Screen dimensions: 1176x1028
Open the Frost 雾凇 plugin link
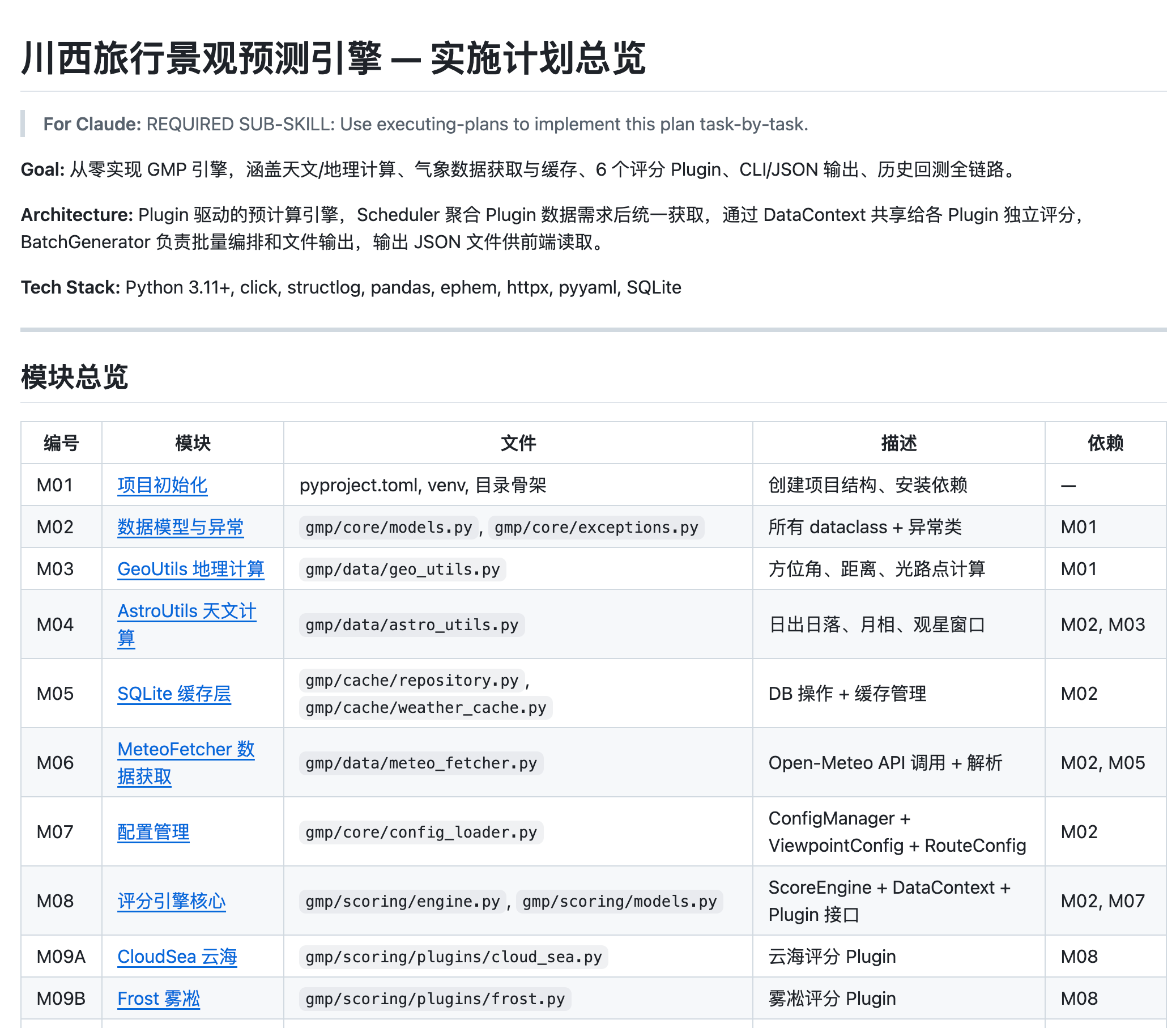[159, 998]
